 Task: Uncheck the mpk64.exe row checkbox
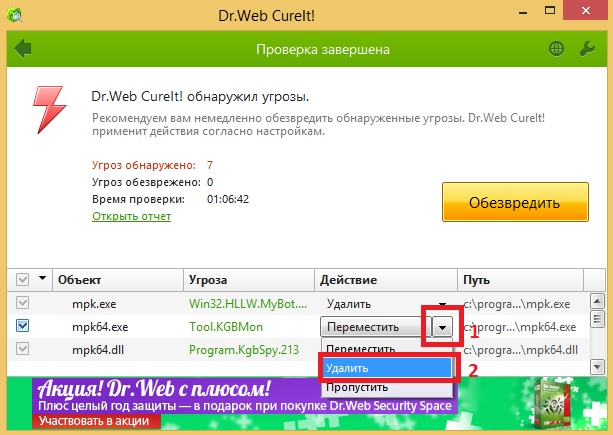click(x=23, y=326)
